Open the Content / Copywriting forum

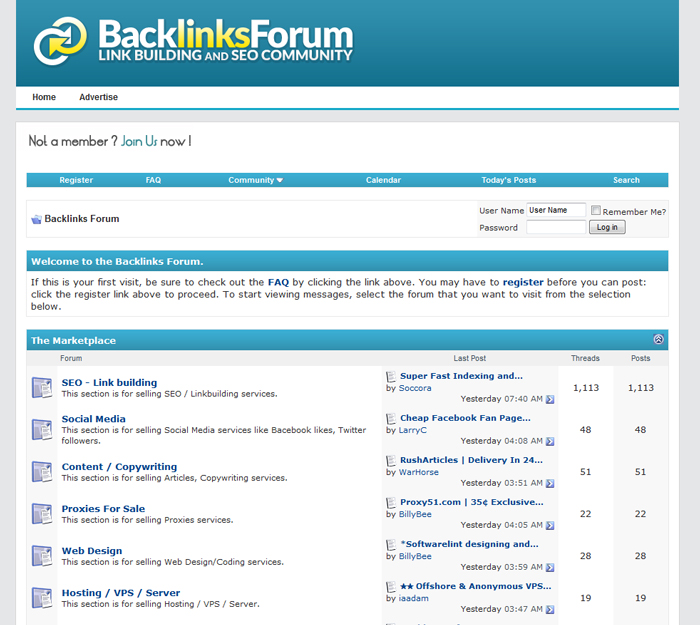pos(119,467)
